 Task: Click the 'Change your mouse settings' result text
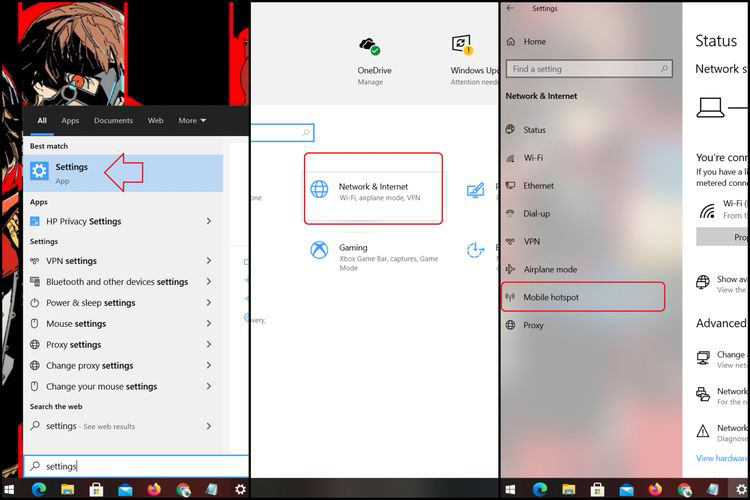tap(101, 386)
